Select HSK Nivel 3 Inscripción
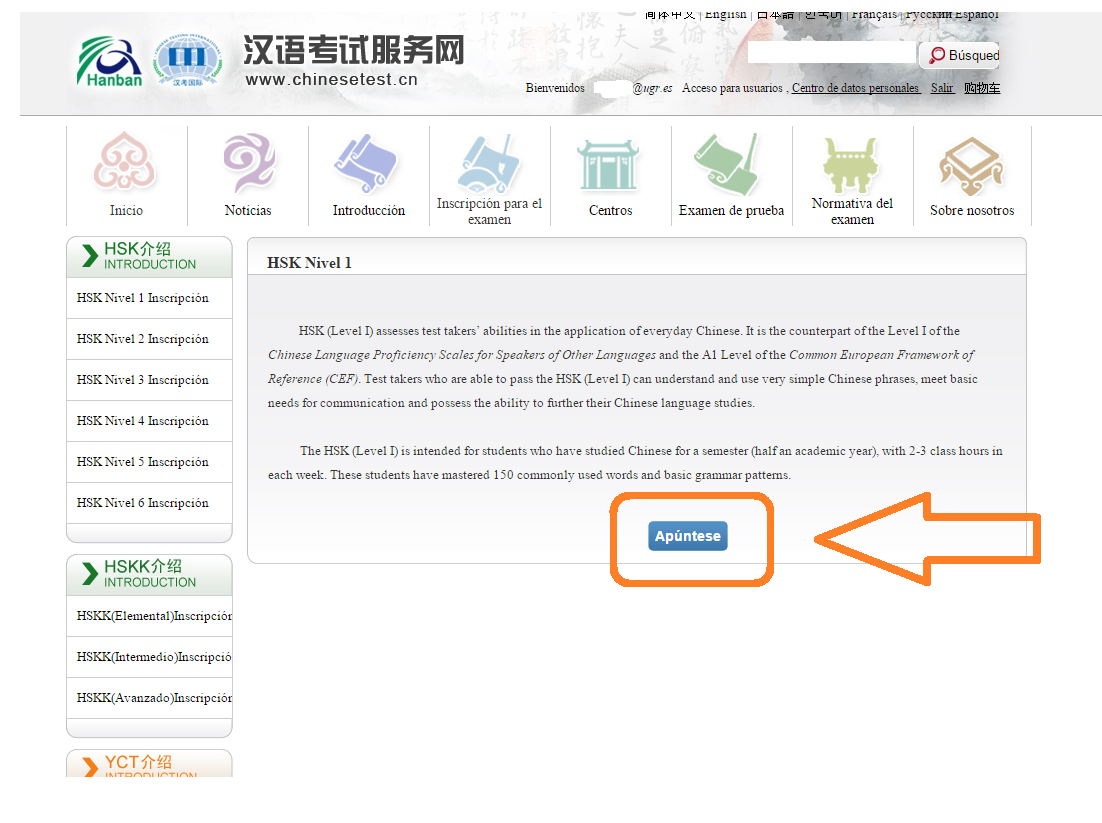This screenshot has width=1102, height=823. (149, 380)
